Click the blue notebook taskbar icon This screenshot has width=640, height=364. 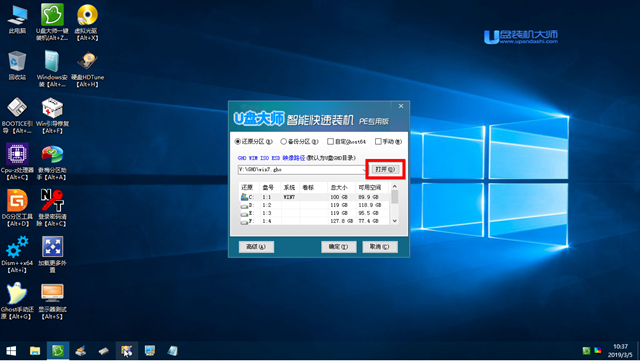tap(173, 351)
